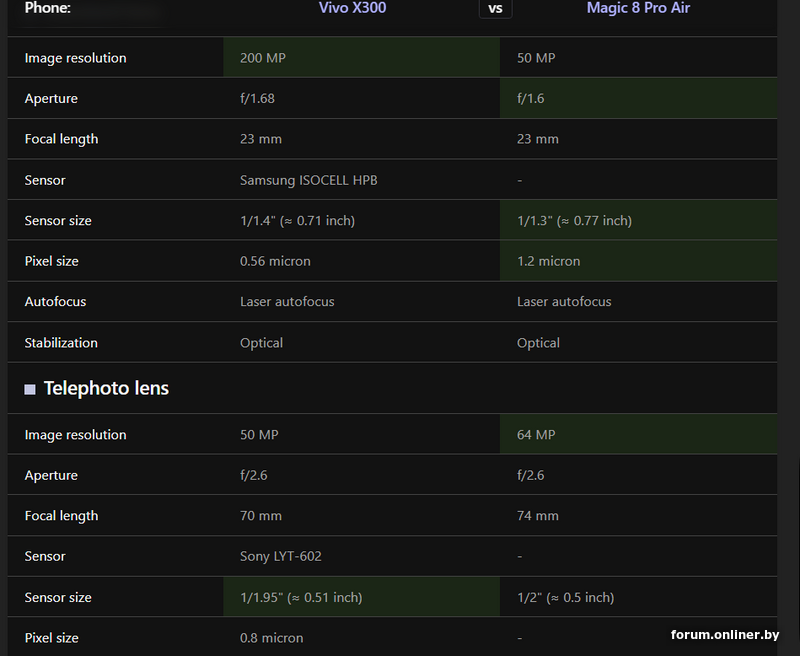The width and height of the screenshot is (800, 656).
Task: Click the Sony LYT-602 sensor value
Action: 280,556
